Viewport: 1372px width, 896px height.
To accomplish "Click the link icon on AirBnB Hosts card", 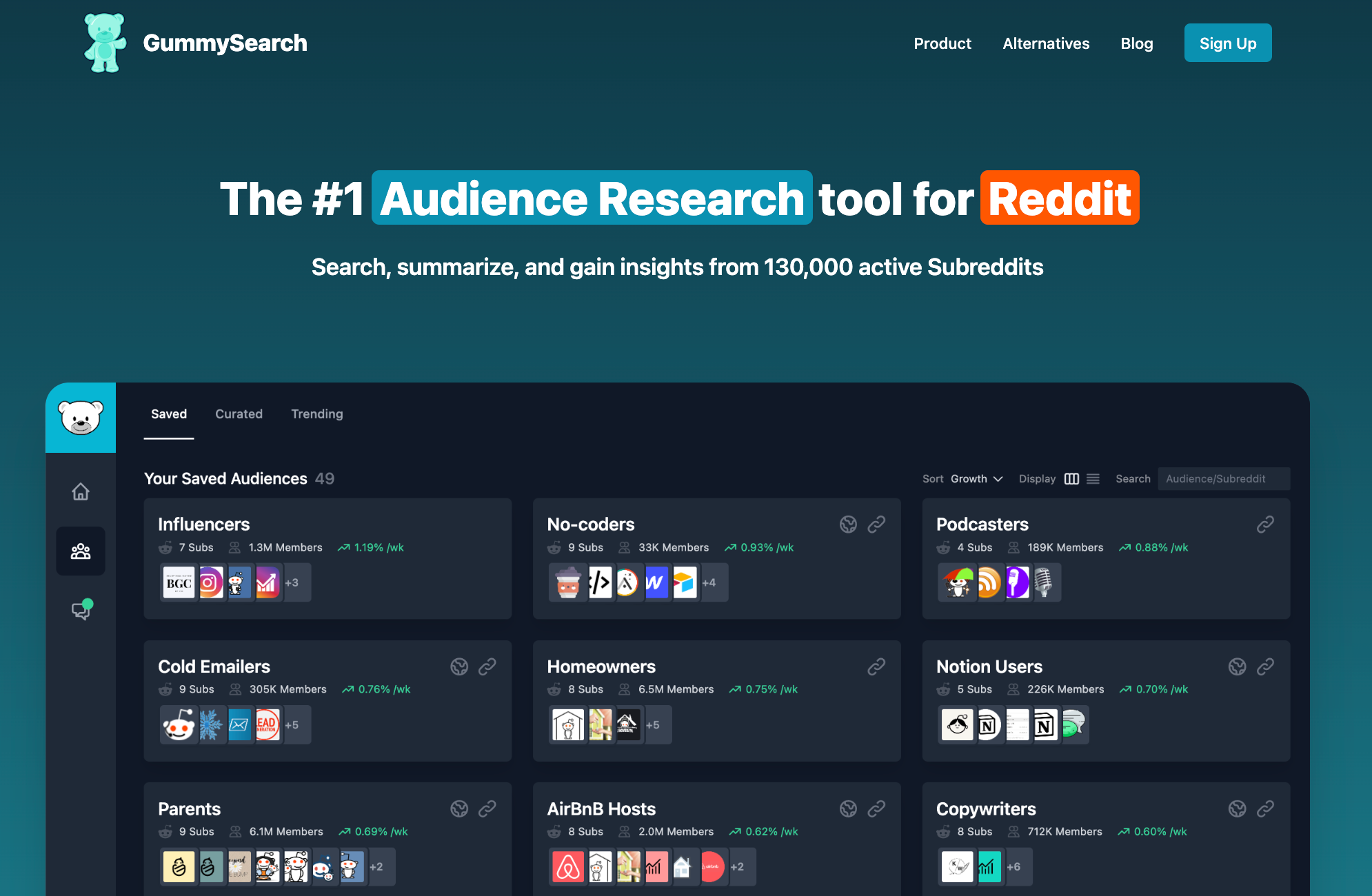I will (x=876, y=808).
